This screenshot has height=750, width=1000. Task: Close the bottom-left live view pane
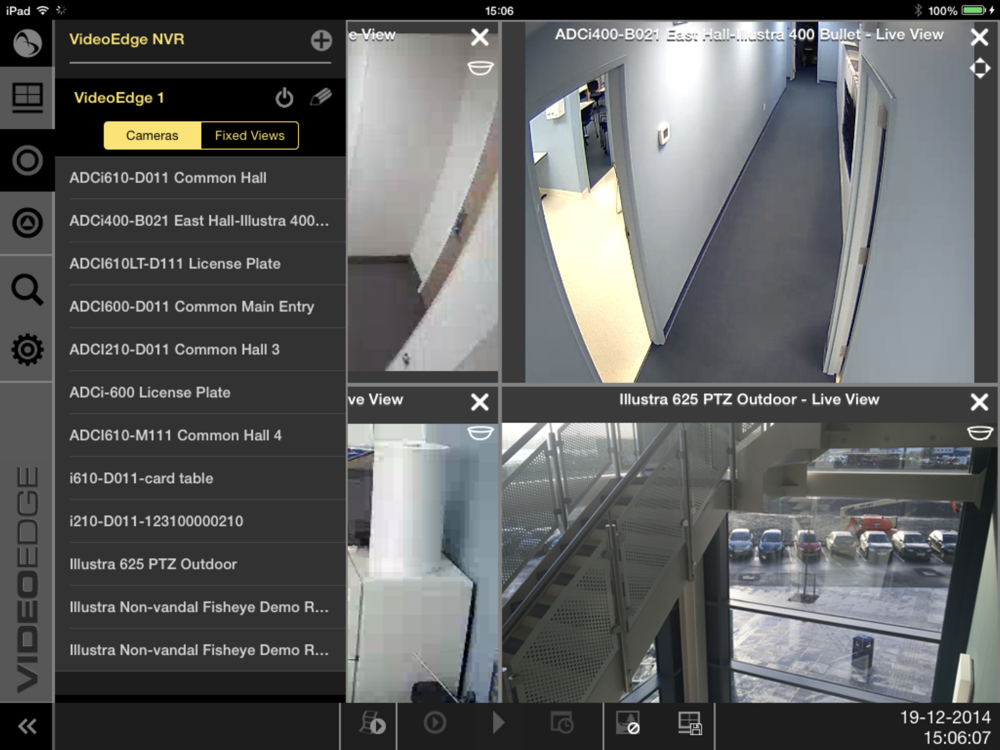480,402
